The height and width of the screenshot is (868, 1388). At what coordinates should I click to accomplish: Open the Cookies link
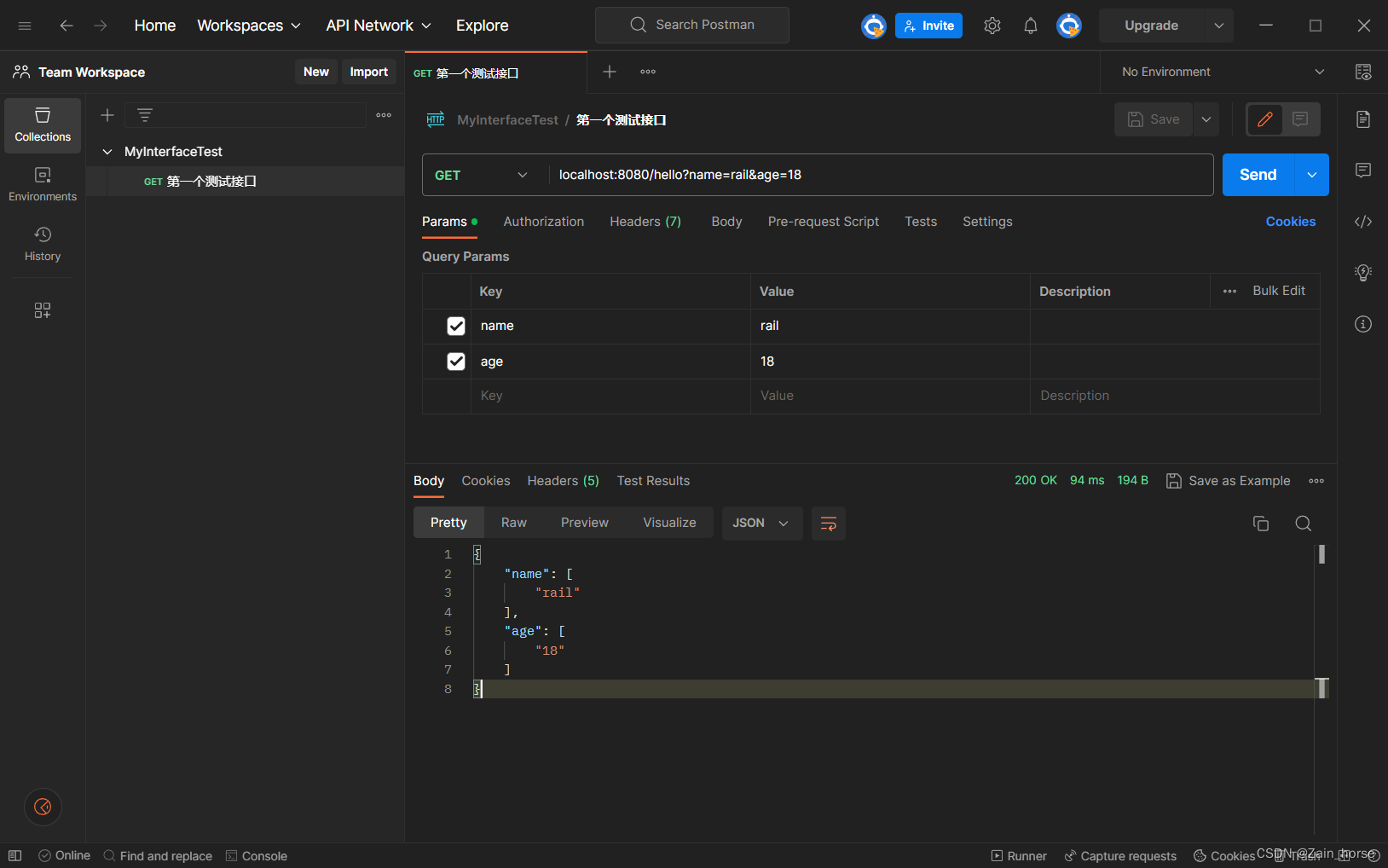pos(1291,222)
